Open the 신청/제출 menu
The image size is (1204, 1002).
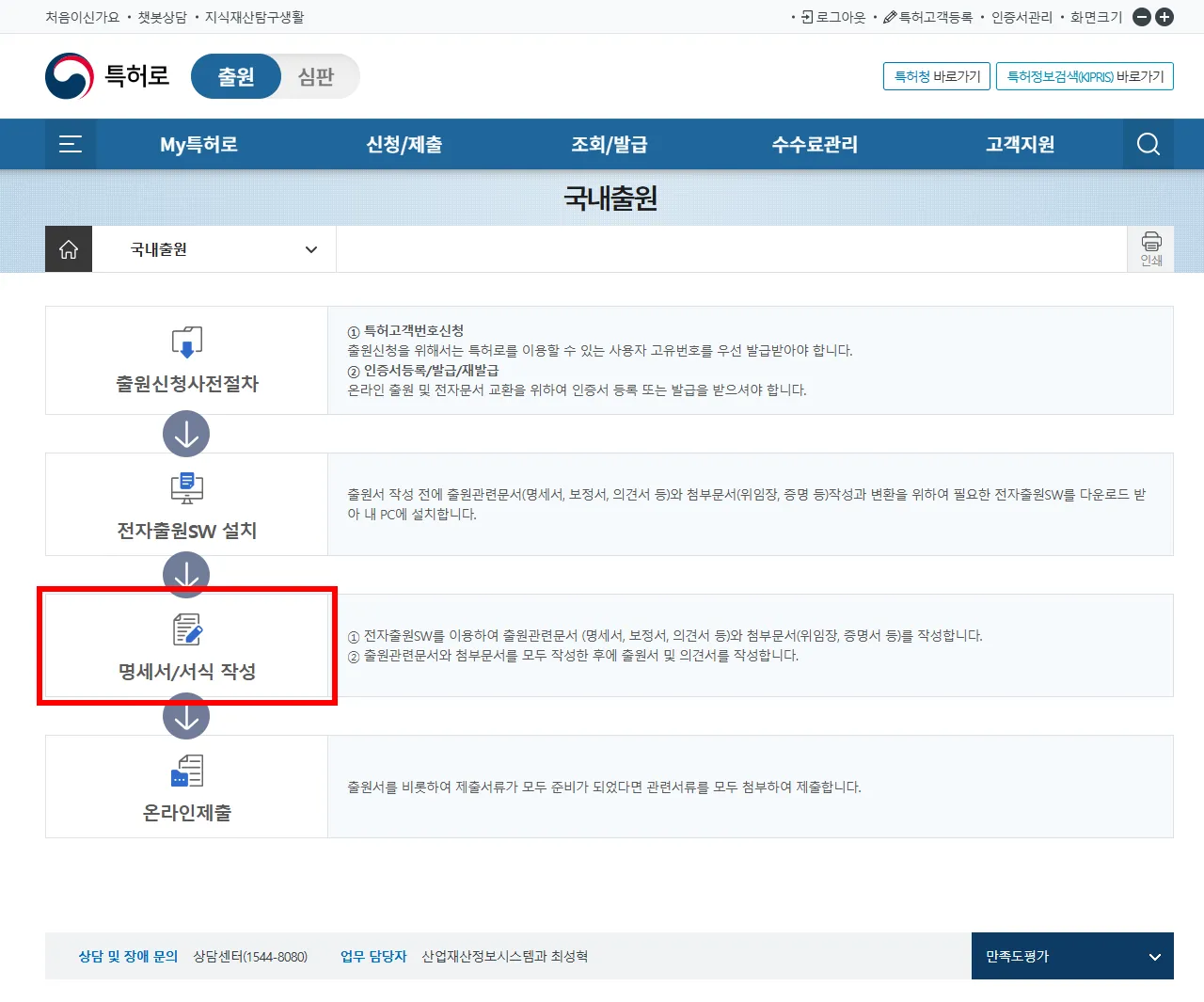pos(404,144)
